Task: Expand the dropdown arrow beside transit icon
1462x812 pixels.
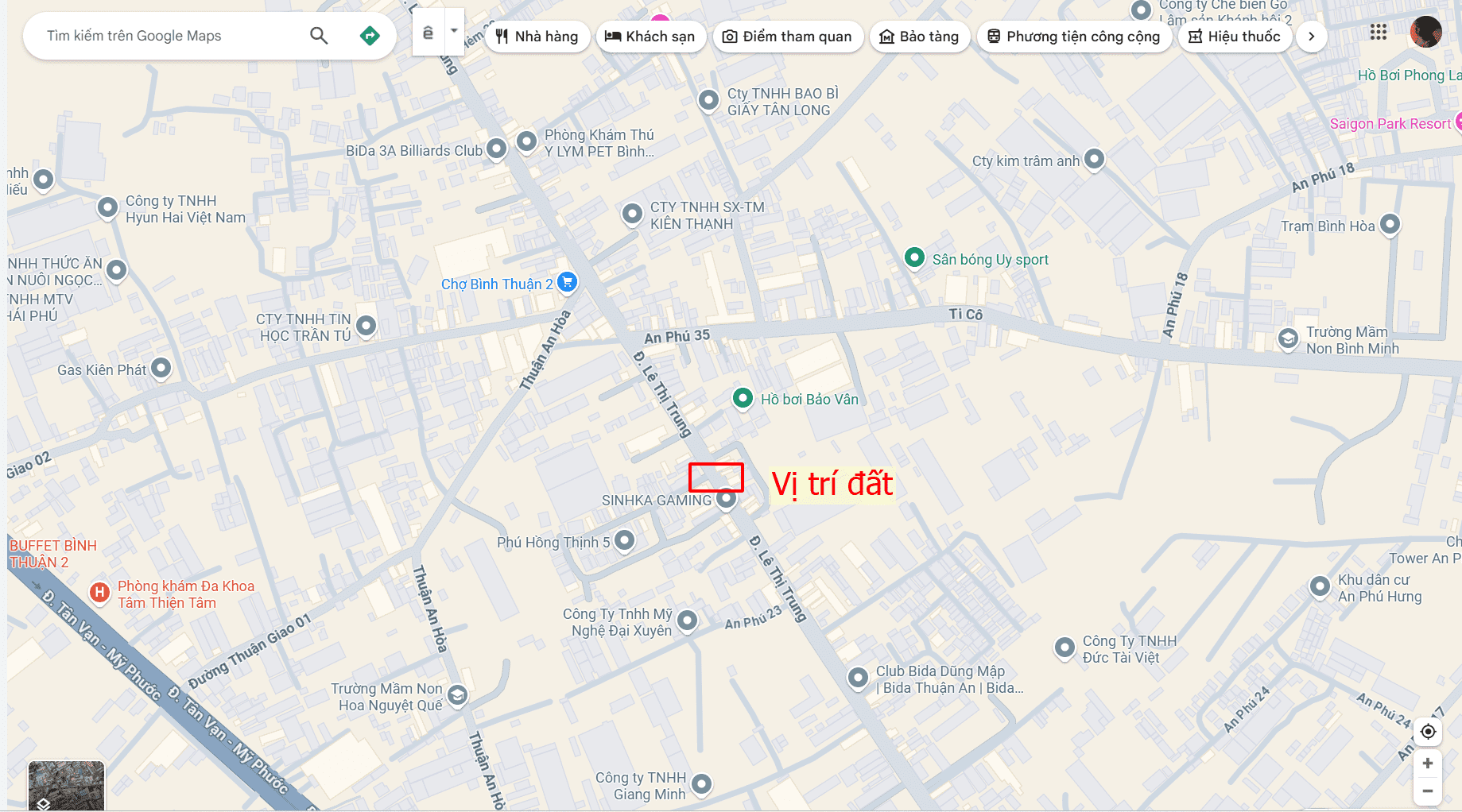Action: [454, 32]
